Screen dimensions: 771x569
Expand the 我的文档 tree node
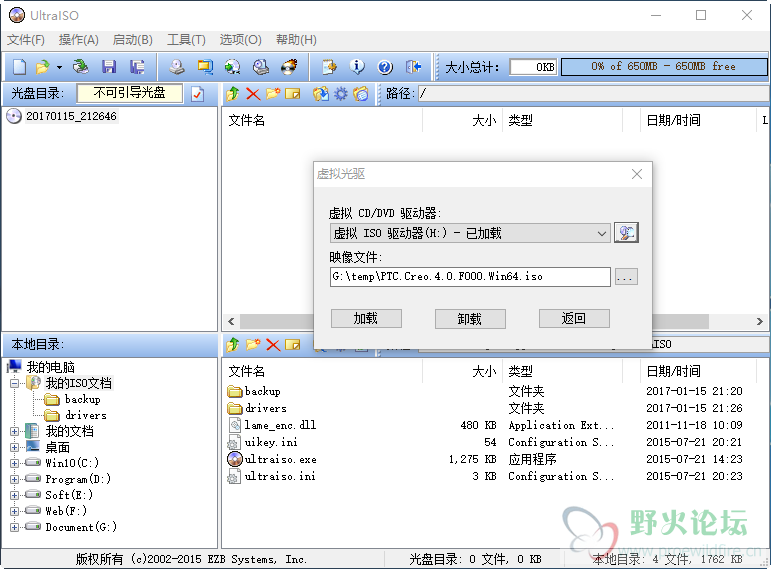tap(15, 431)
